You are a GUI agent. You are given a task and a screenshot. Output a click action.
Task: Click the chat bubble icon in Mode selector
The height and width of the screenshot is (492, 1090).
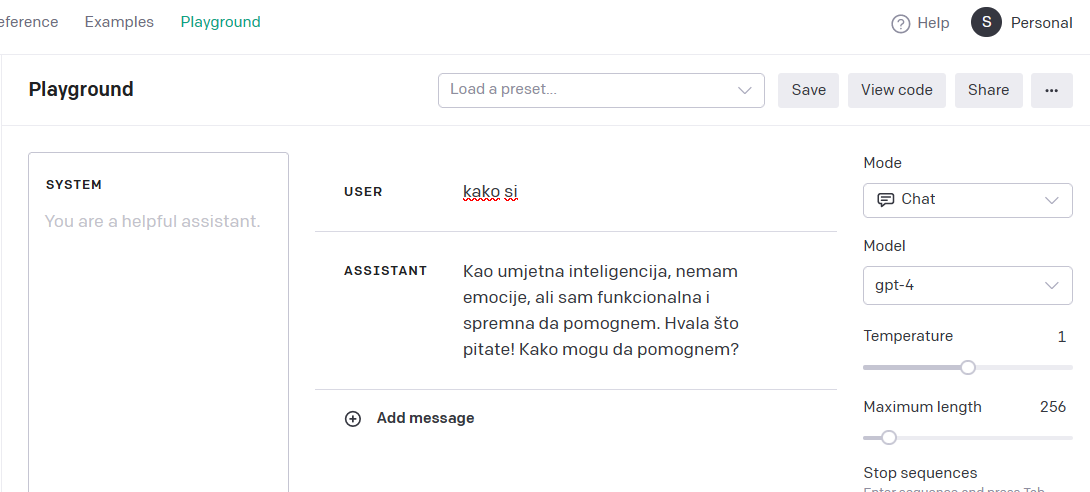pyautogui.click(x=886, y=199)
